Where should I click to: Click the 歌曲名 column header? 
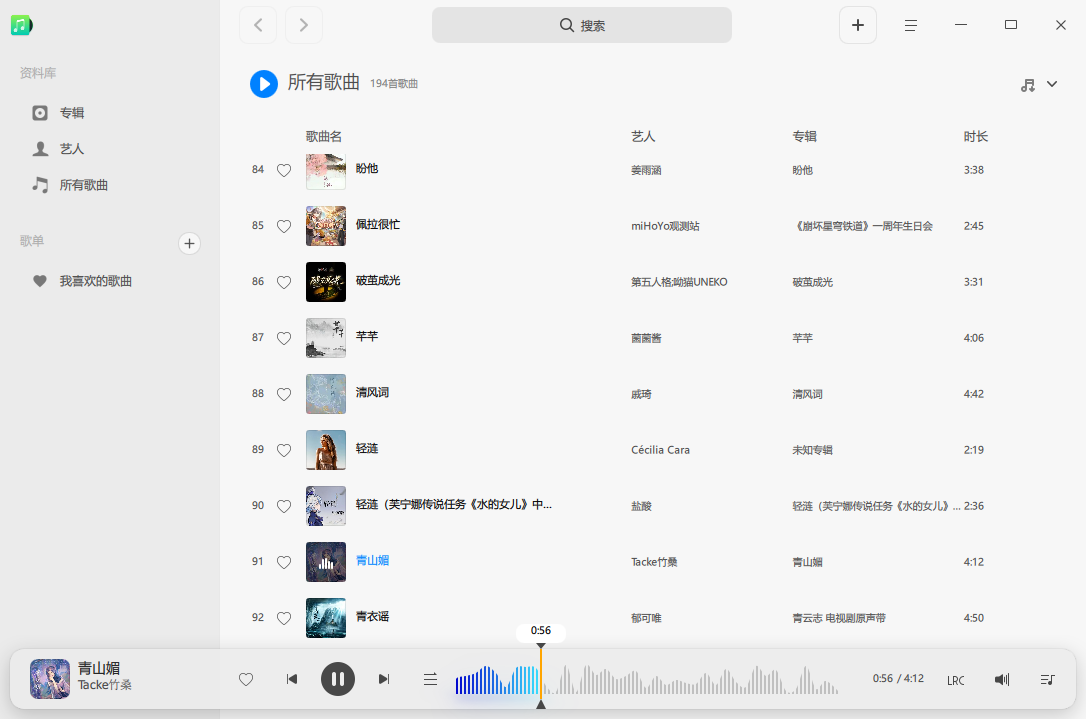coord(323,136)
